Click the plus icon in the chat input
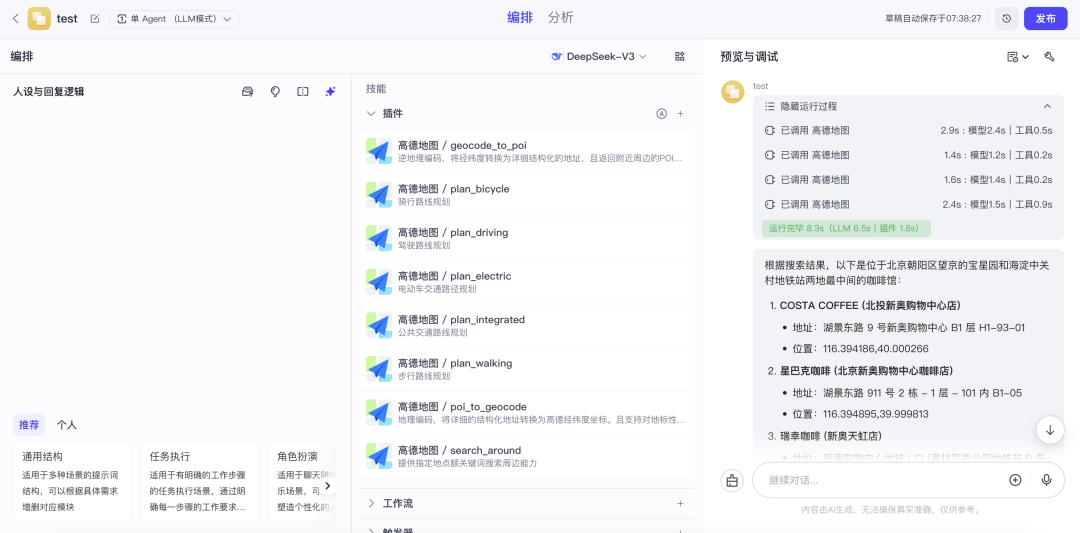The height and width of the screenshot is (533, 1080). click(x=1015, y=480)
